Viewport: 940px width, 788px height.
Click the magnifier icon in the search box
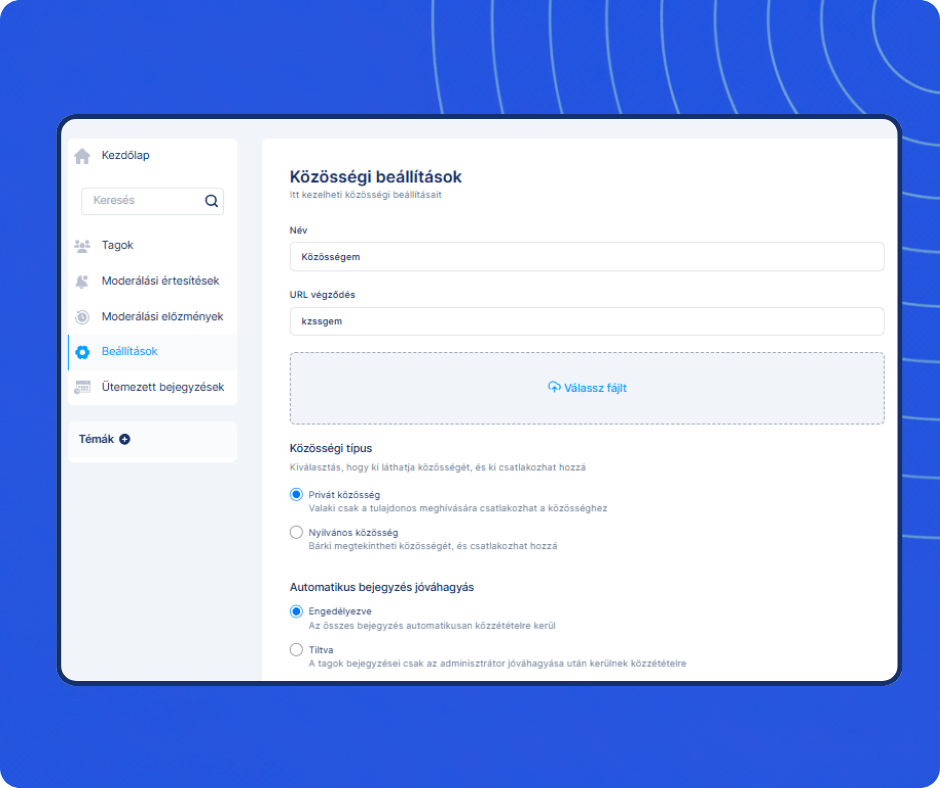211,201
